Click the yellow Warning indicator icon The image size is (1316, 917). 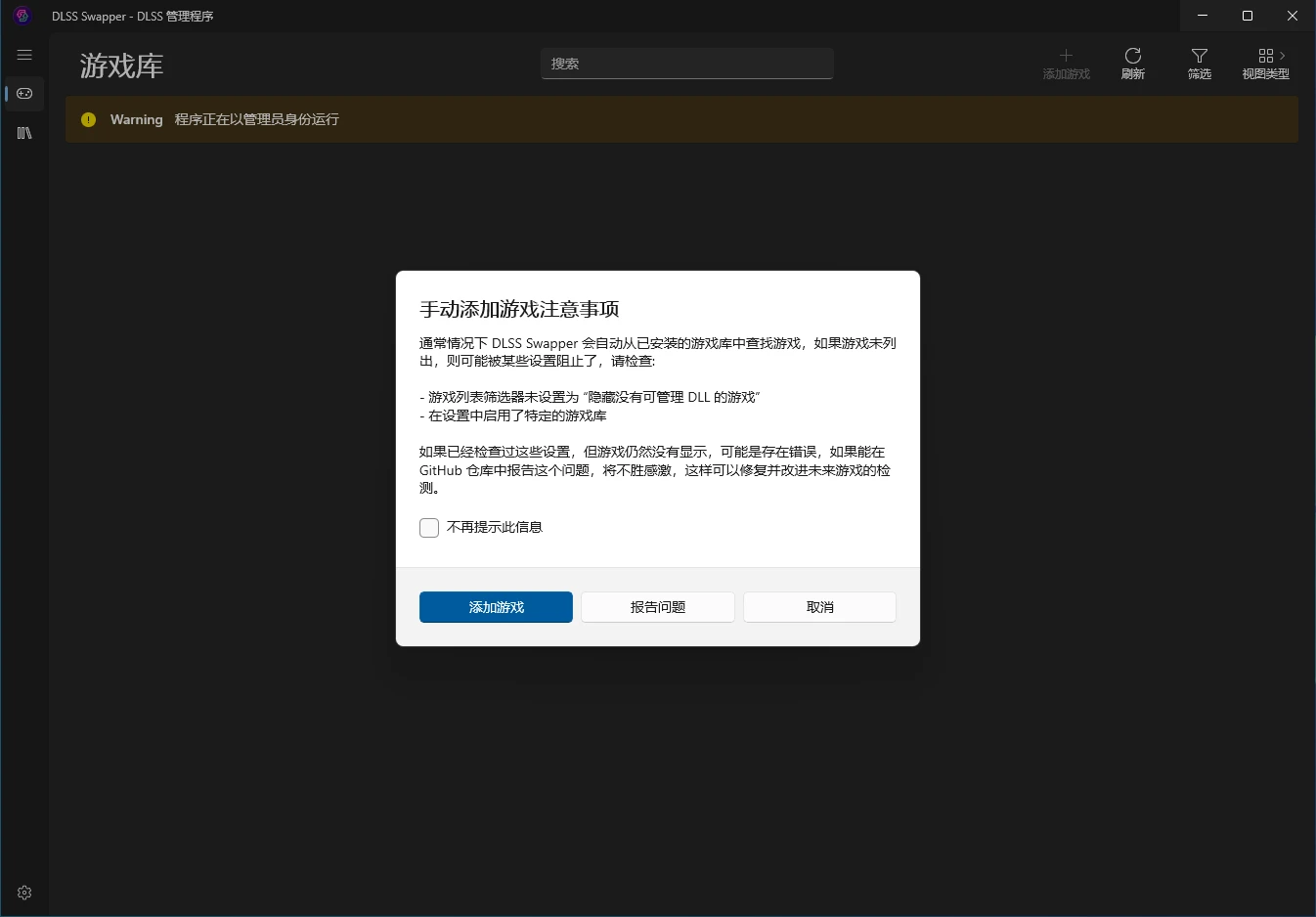tap(89, 119)
